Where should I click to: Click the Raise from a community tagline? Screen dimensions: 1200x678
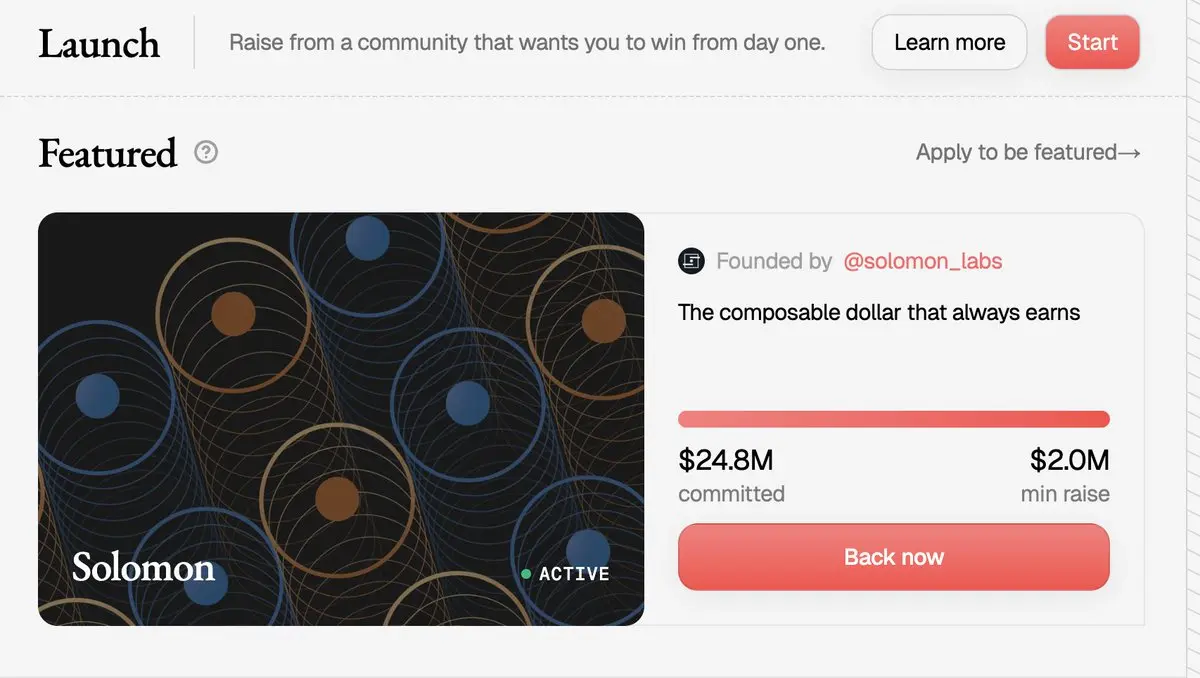point(527,43)
